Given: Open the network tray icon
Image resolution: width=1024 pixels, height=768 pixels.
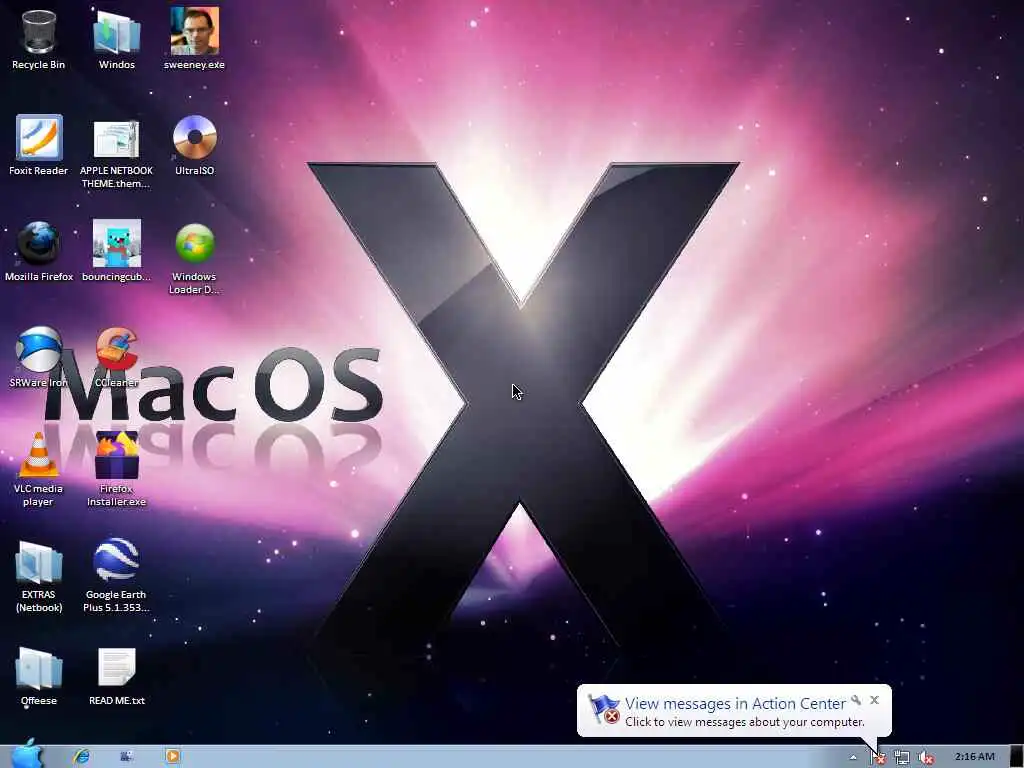Looking at the screenshot, I should pos(902,757).
